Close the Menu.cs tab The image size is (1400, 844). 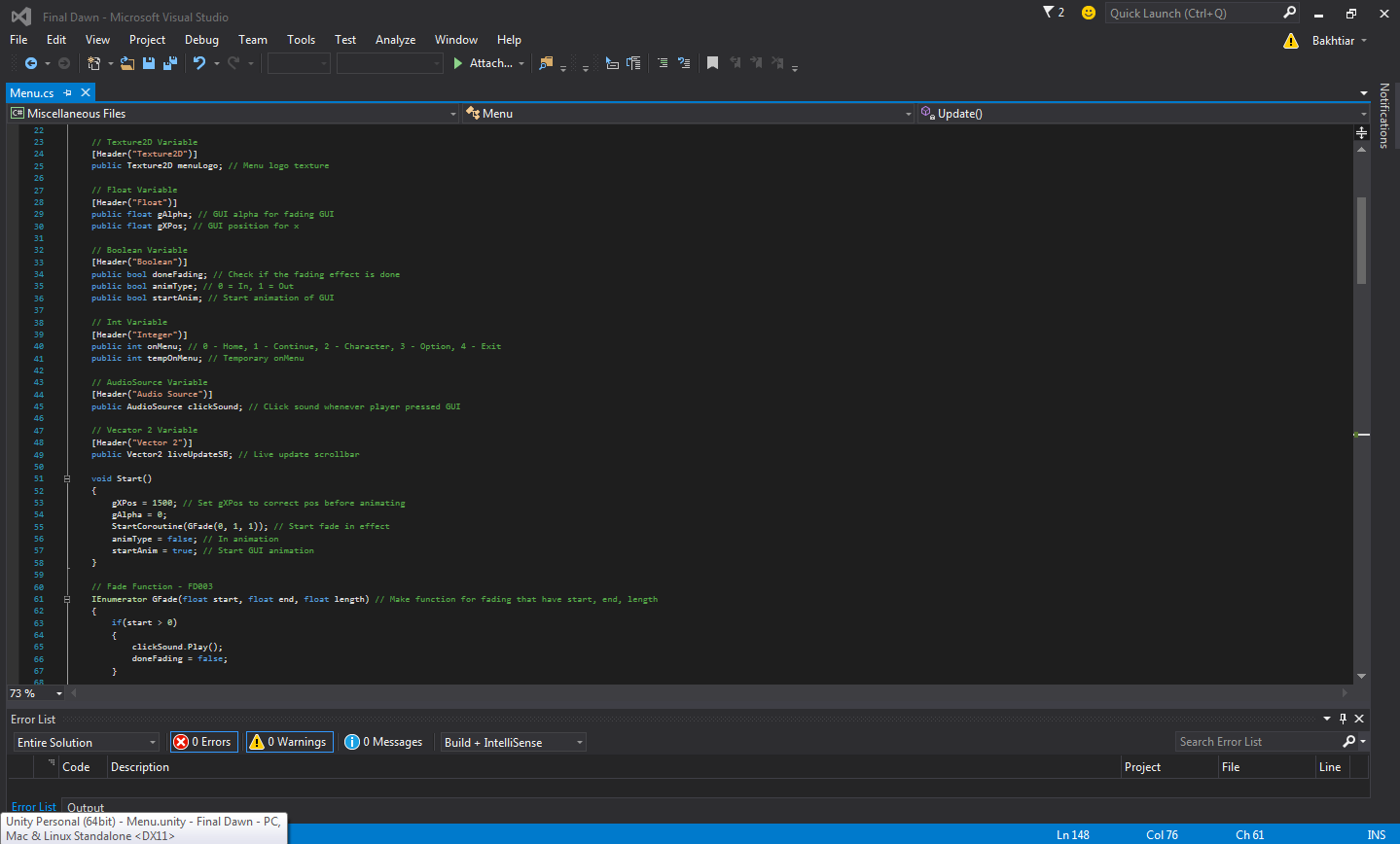tap(86, 92)
